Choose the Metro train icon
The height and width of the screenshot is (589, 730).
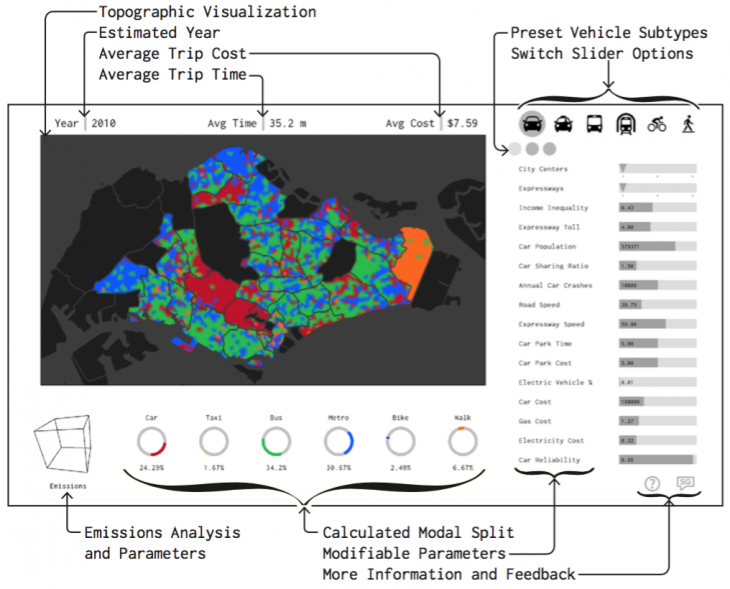pos(625,124)
